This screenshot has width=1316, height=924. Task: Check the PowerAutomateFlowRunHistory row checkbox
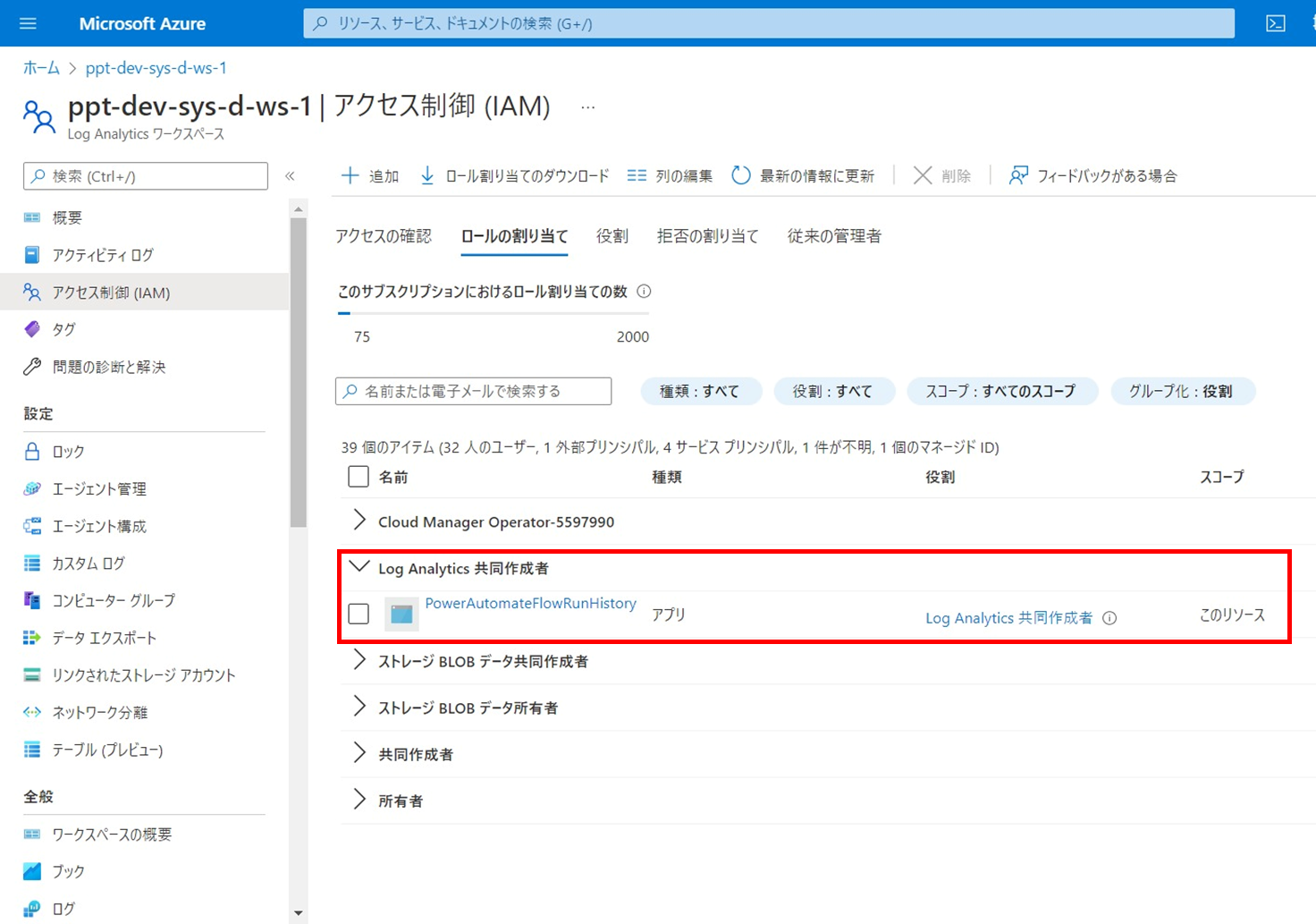coord(359,614)
